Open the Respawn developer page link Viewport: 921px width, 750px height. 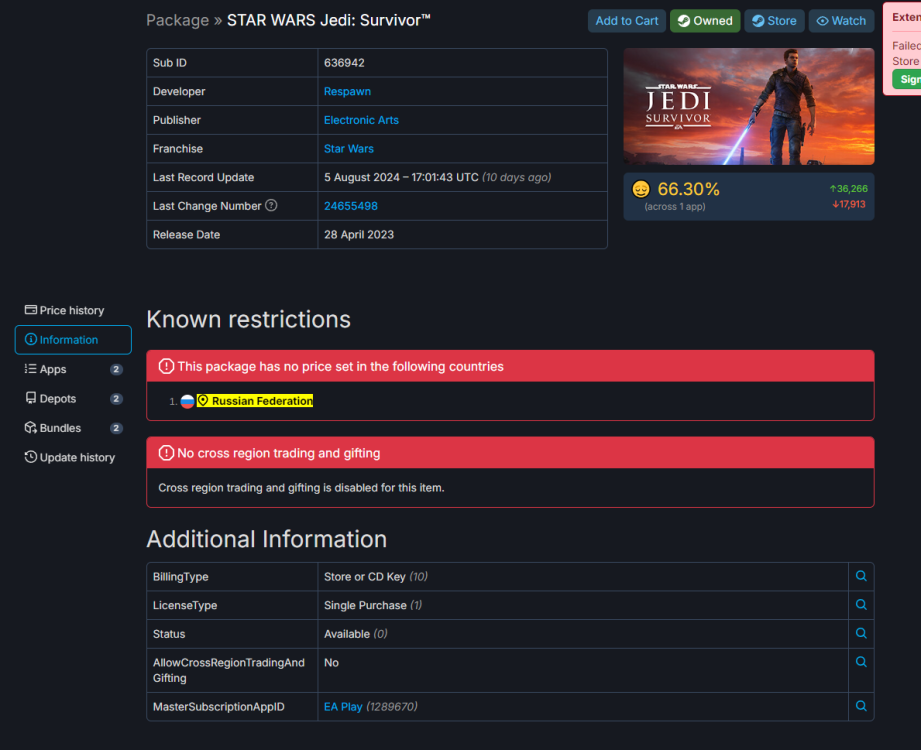pos(347,91)
